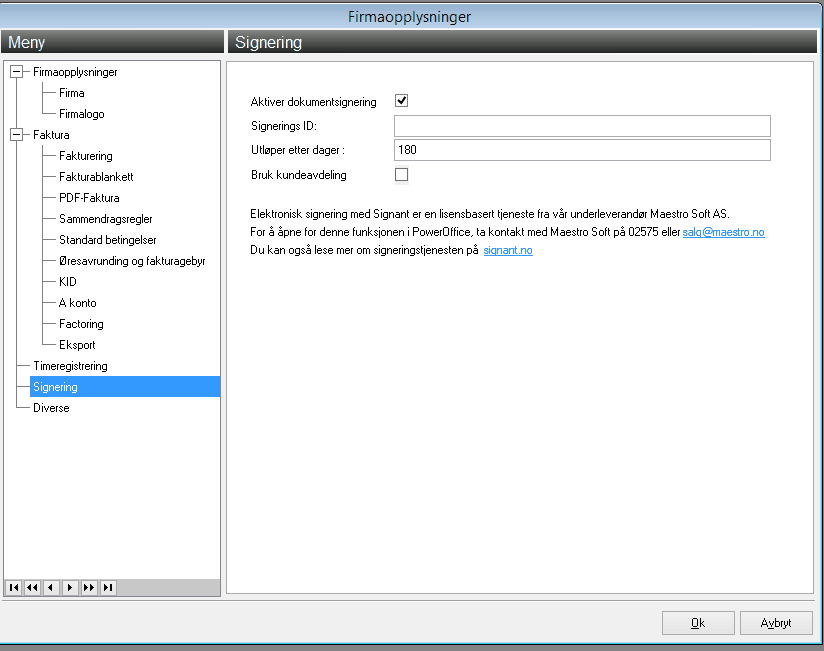The width and height of the screenshot is (824, 651).
Task: Focus the Signerings ID input field
Action: (582, 126)
